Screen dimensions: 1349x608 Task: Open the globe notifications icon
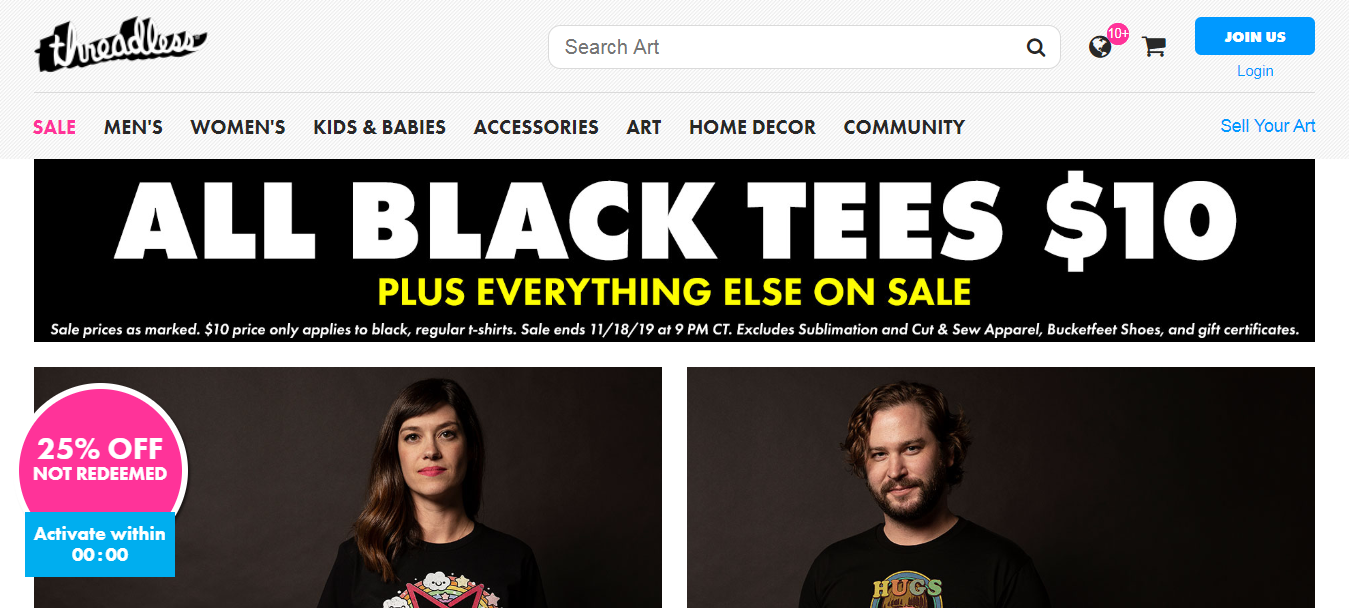coord(1100,47)
